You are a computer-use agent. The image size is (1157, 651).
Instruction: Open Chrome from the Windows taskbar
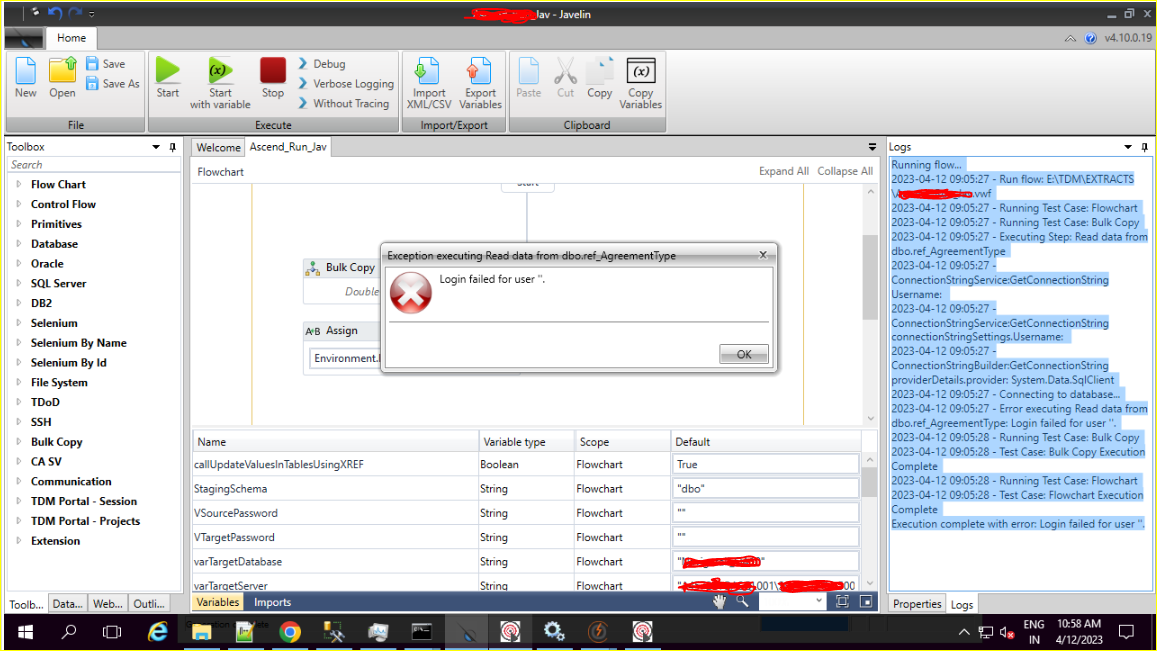[290, 631]
